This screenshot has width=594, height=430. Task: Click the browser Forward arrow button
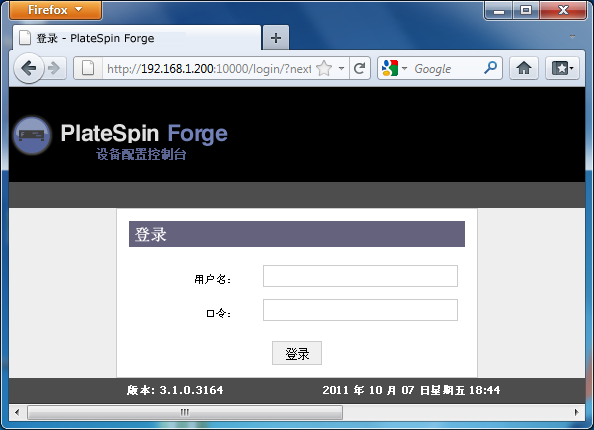click(x=55, y=69)
